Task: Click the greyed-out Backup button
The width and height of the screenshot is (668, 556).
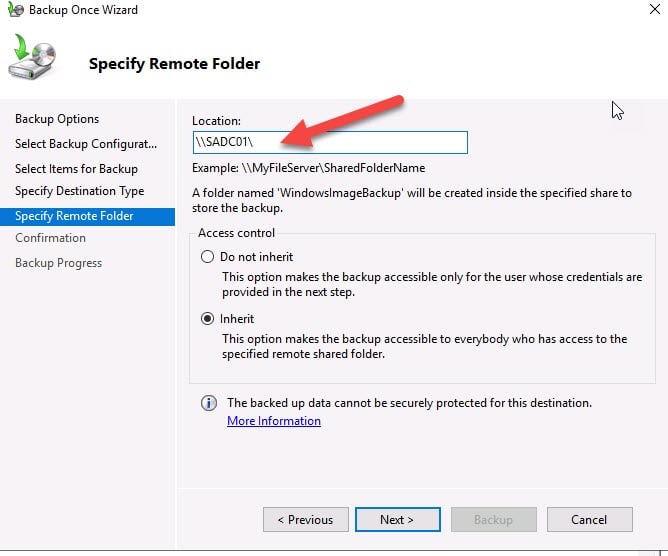Action: click(493, 520)
